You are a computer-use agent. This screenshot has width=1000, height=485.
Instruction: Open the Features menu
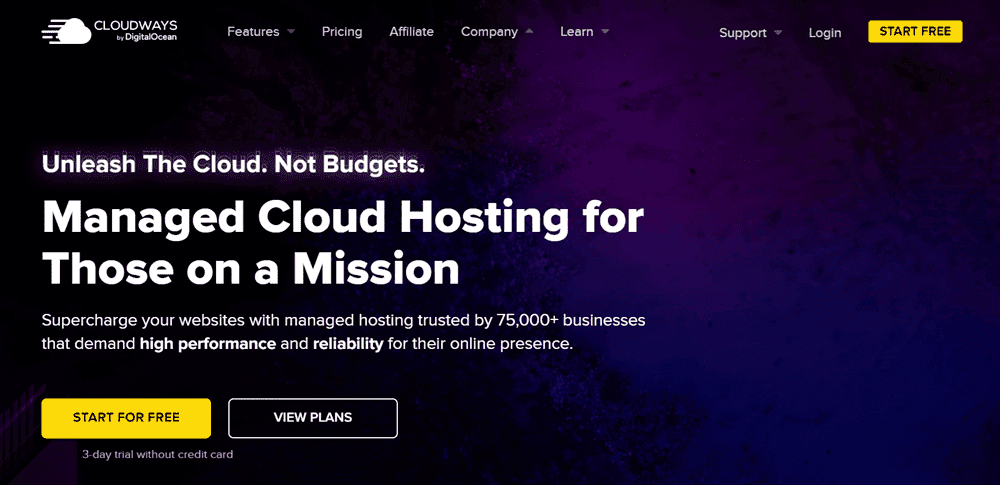coord(253,31)
